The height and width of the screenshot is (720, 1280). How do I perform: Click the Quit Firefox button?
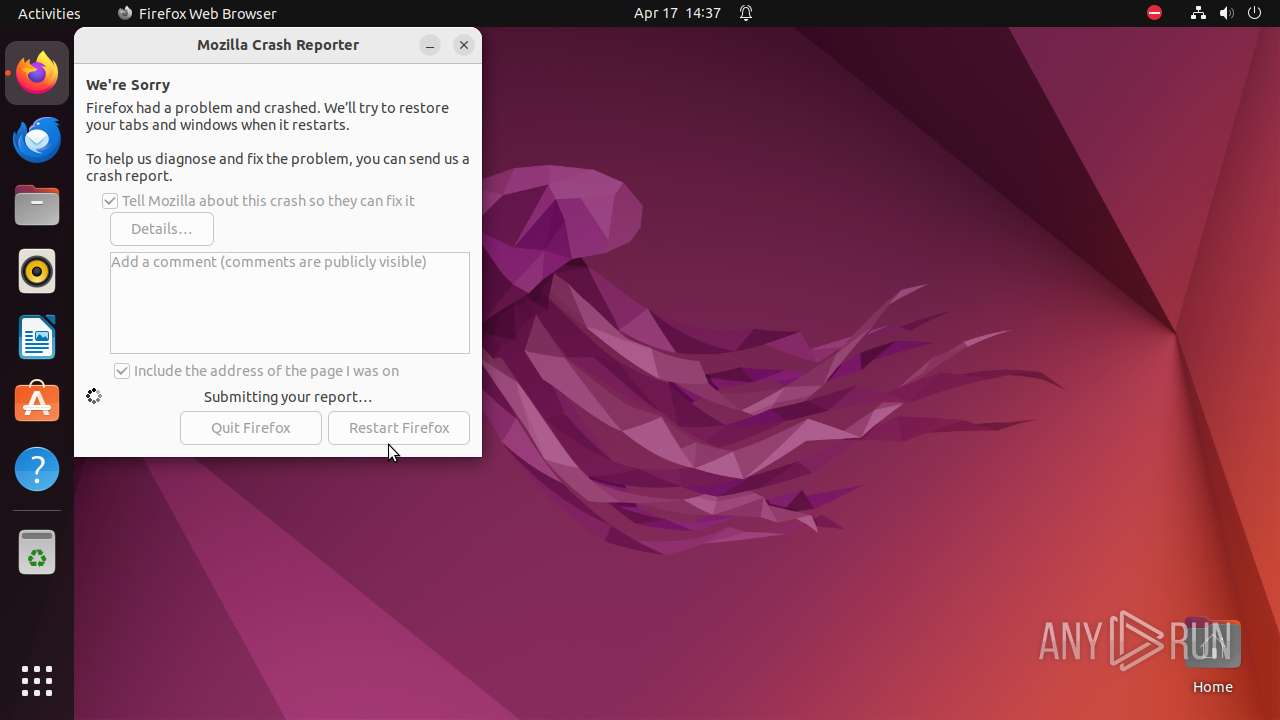click(251, 428)
